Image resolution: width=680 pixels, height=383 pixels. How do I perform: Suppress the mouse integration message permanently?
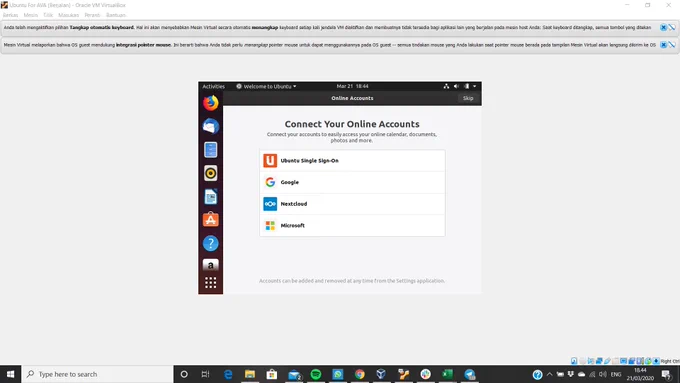tap(672, 45)
